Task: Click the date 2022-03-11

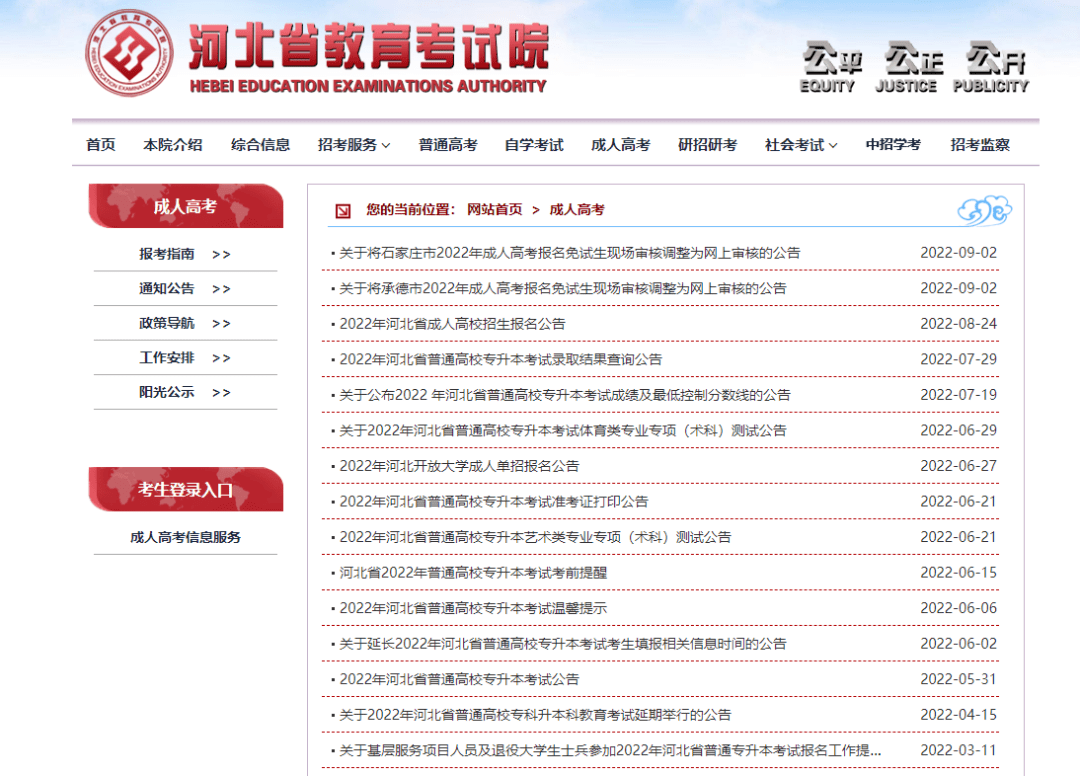Action: 958,751
